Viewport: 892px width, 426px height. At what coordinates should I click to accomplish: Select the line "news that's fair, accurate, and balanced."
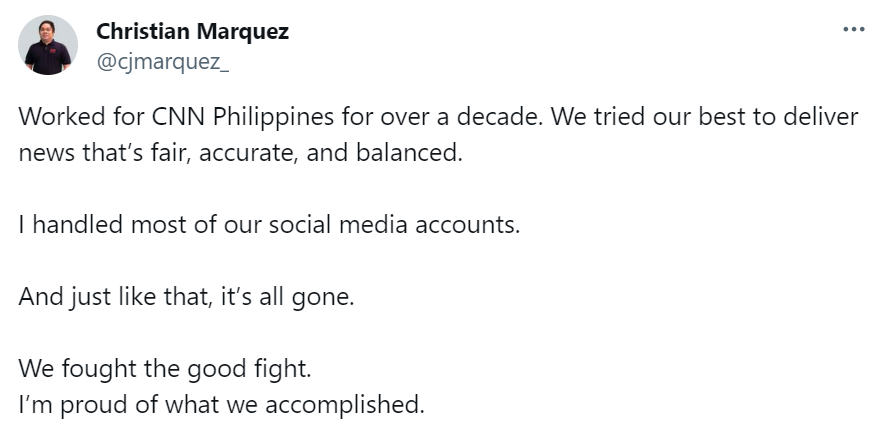(241, 153)
